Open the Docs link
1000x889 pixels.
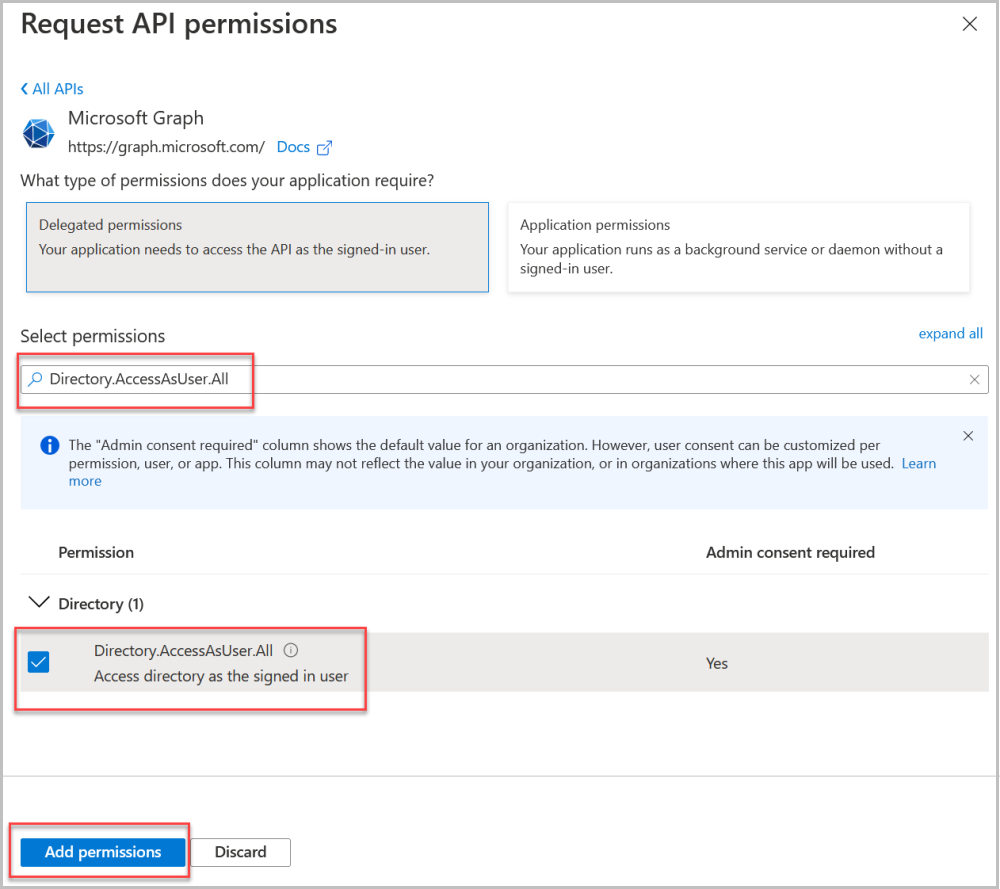[293, 147]
